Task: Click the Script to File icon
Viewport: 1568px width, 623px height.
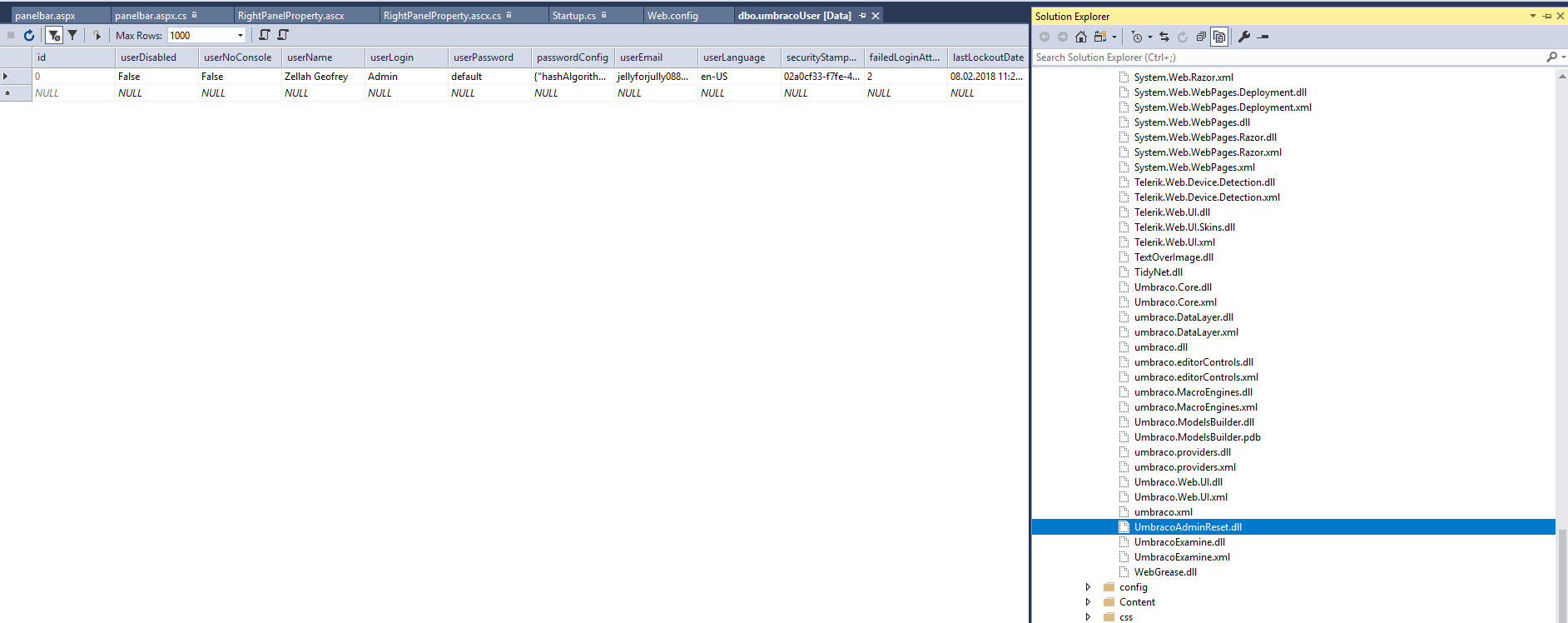Action: [x=283, y=35]
